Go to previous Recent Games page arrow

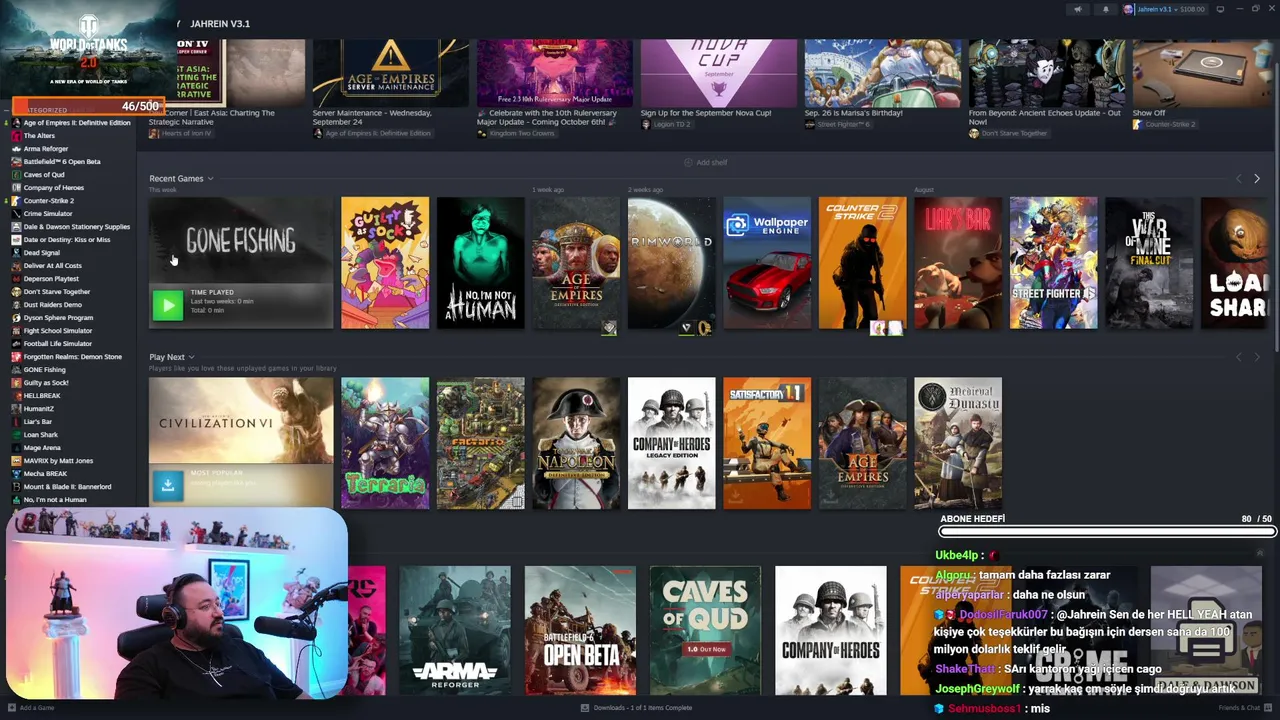pyautogui.click(x=1238, y=178)
